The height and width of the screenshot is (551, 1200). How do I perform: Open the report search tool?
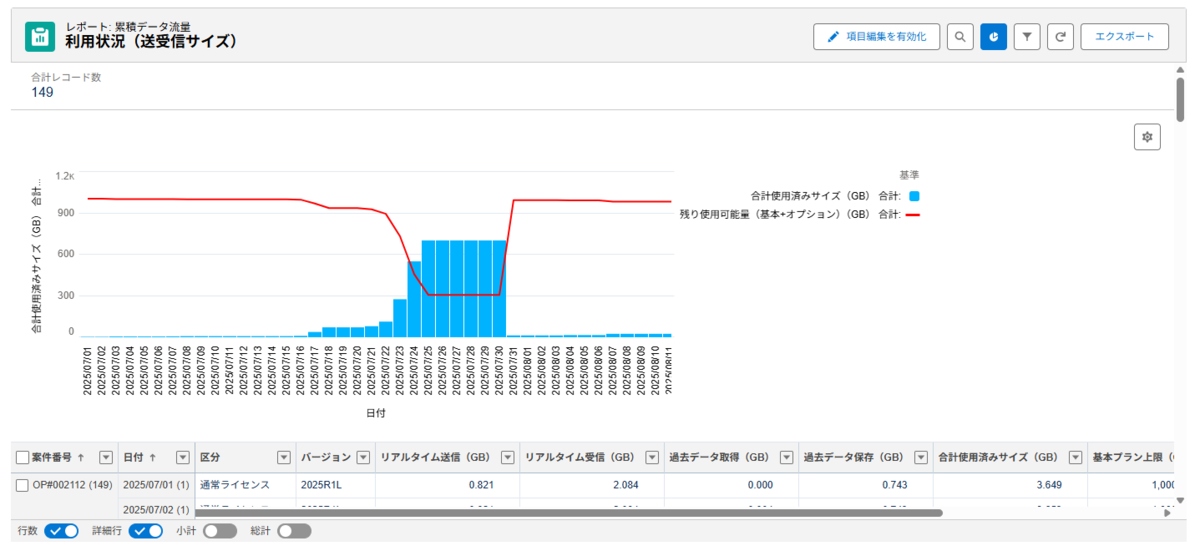tap(960, 37)
